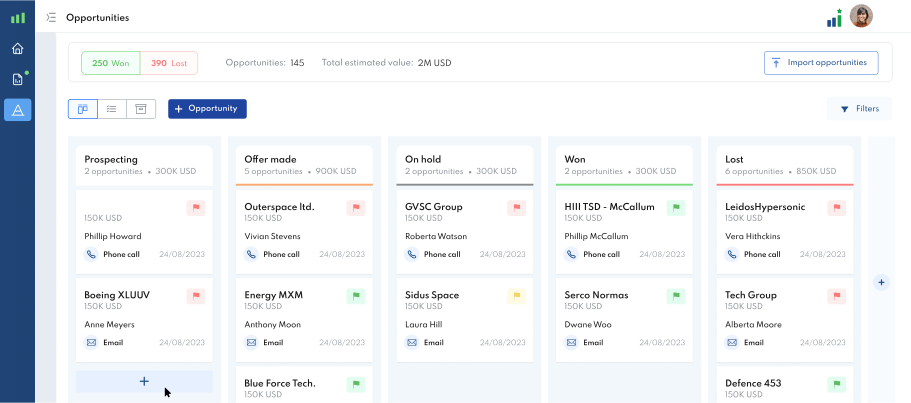
Task: Click red flag on Outerspace ltd. card
Action: point(356,208)
